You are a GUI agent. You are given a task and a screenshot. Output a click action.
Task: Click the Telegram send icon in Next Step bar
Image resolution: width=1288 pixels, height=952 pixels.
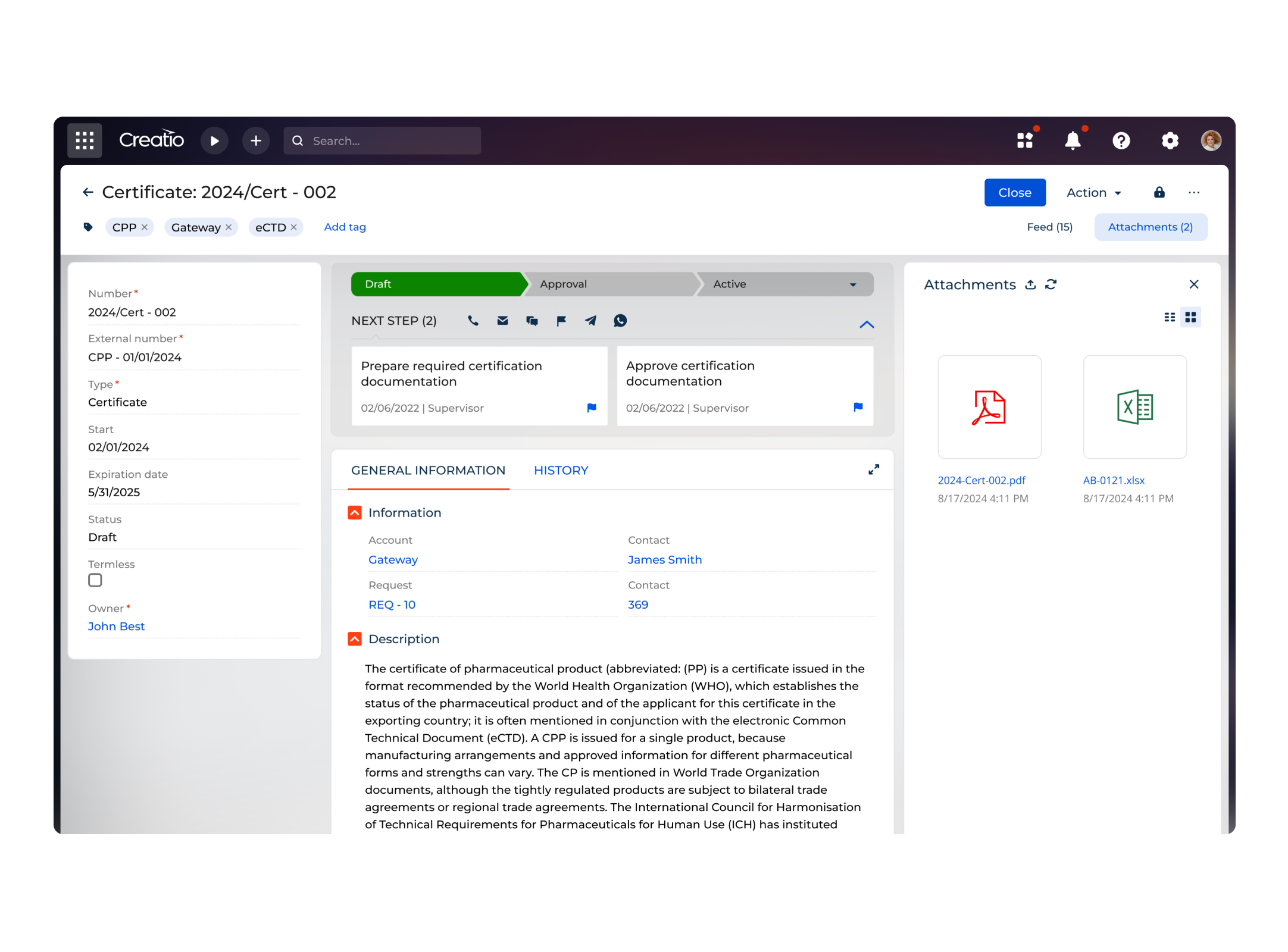tap(590, 321)
